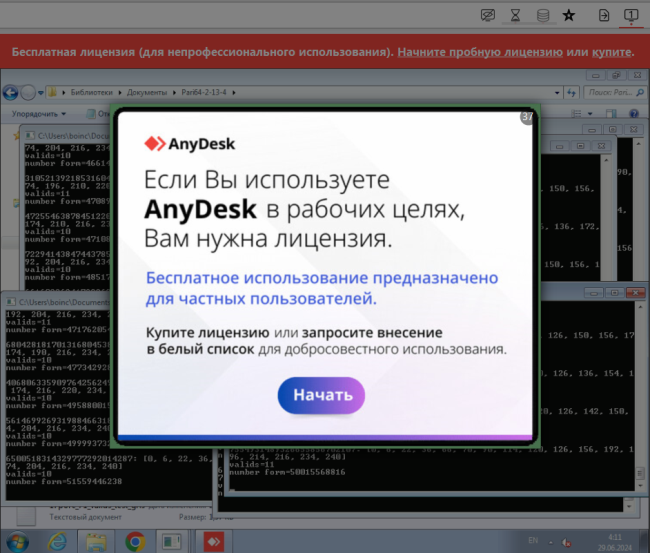650x553 pixels.
Task: Click 'number form=50015568816' line in lower-right console
Action: pyautogui.click(x=287, y=472)
